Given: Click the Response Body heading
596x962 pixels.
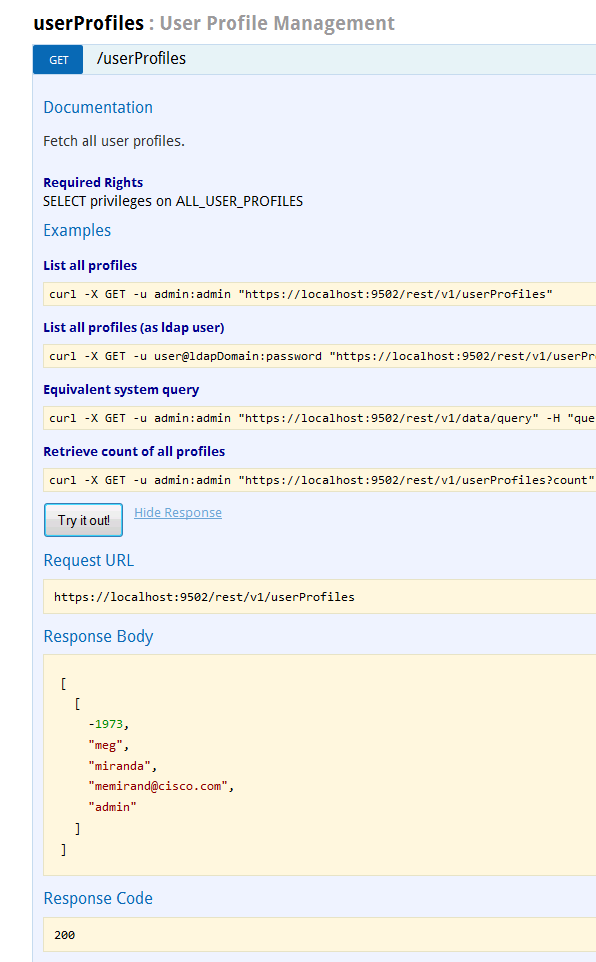Looking at the screenshot, I should [x=98, y=636].
